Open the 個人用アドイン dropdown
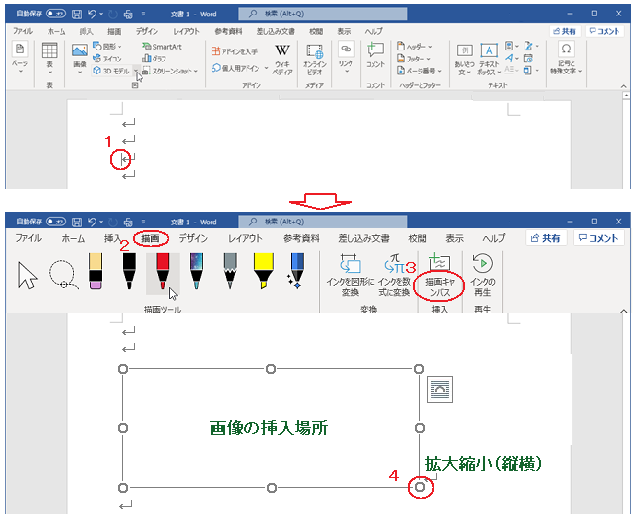Screen dimensions: 639x530 pyautogui.click(x=238, y=69)
